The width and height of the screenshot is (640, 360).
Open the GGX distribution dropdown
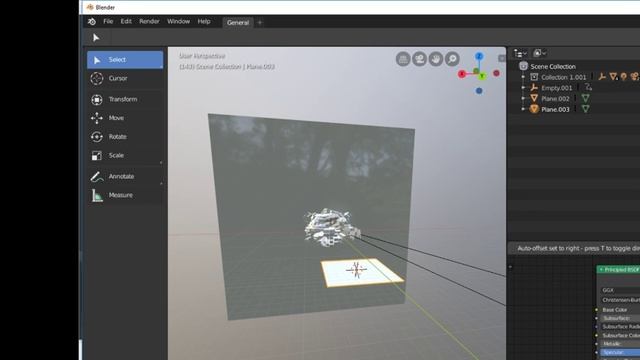click(620, 290)
